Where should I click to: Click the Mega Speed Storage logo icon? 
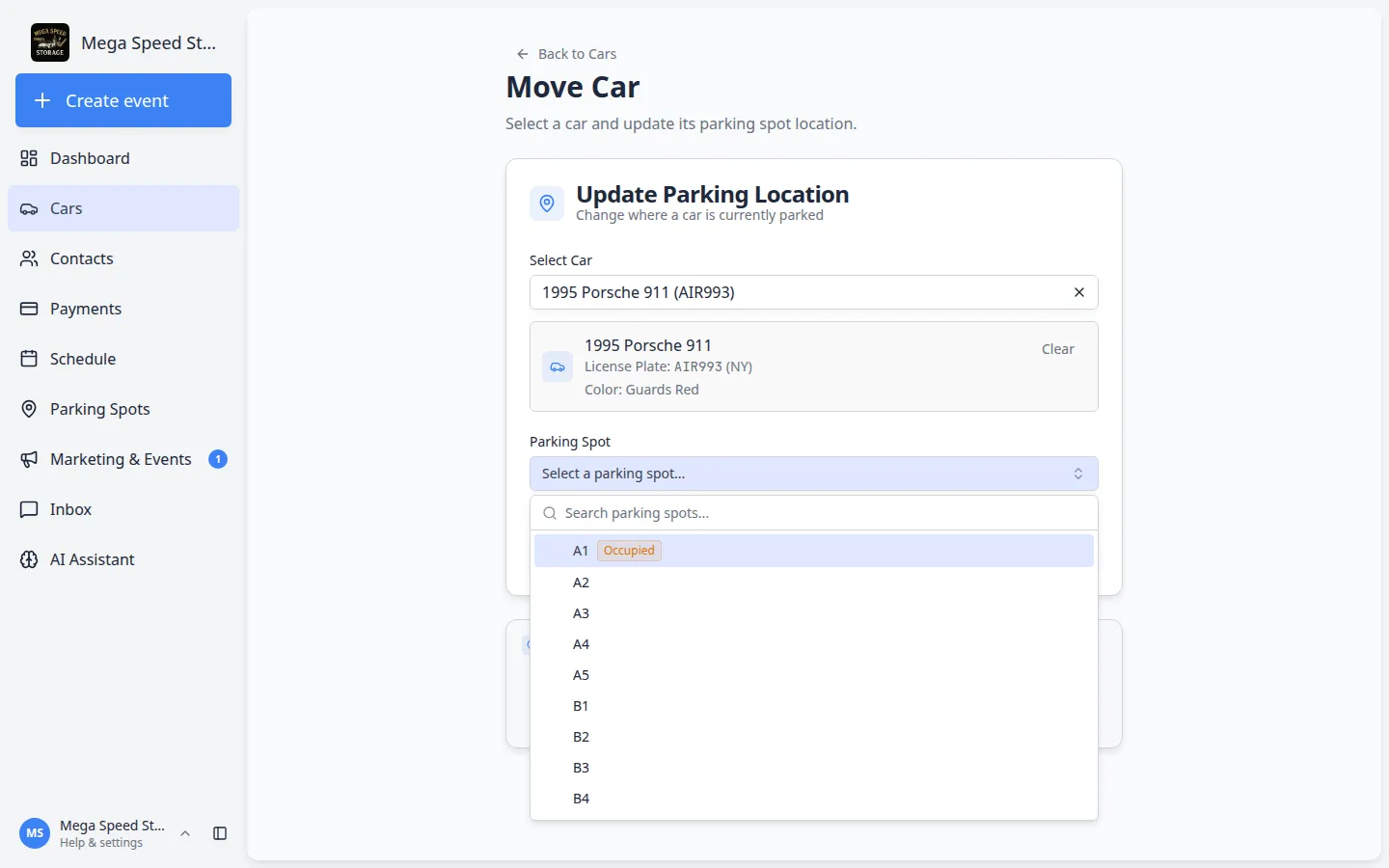pos(50,42)
